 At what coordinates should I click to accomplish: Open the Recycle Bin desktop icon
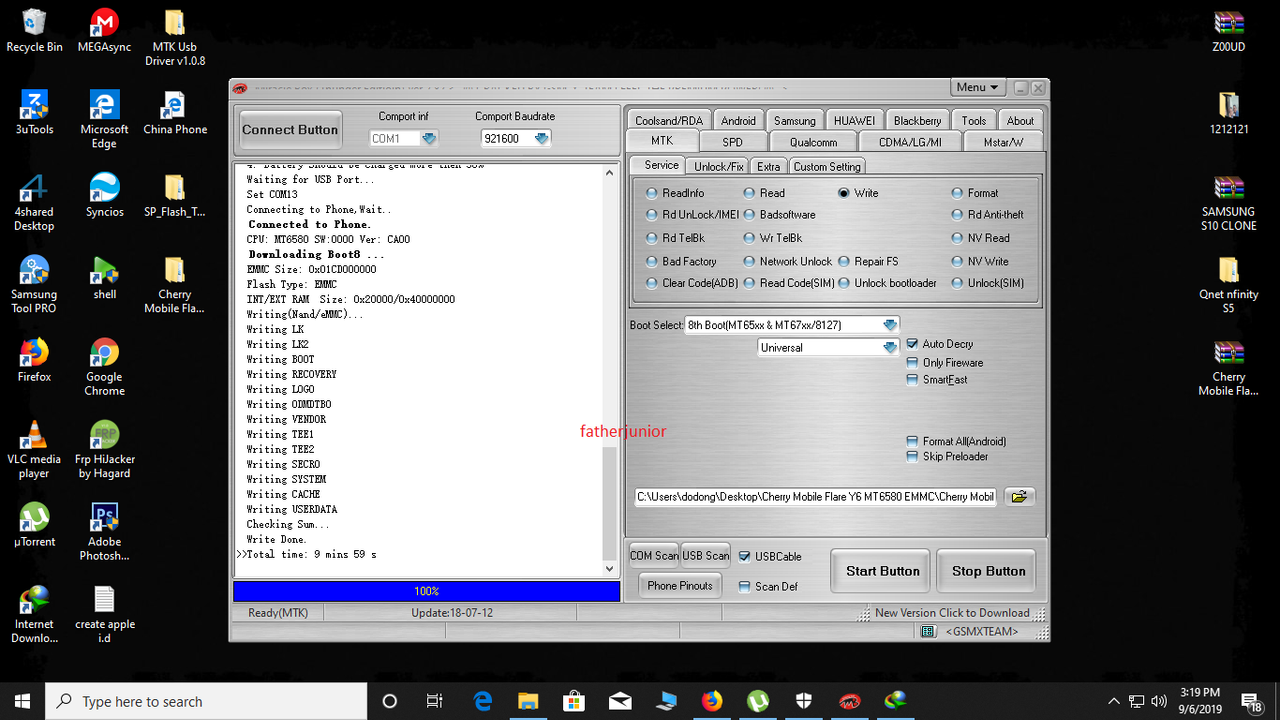(x=34, y=30)
